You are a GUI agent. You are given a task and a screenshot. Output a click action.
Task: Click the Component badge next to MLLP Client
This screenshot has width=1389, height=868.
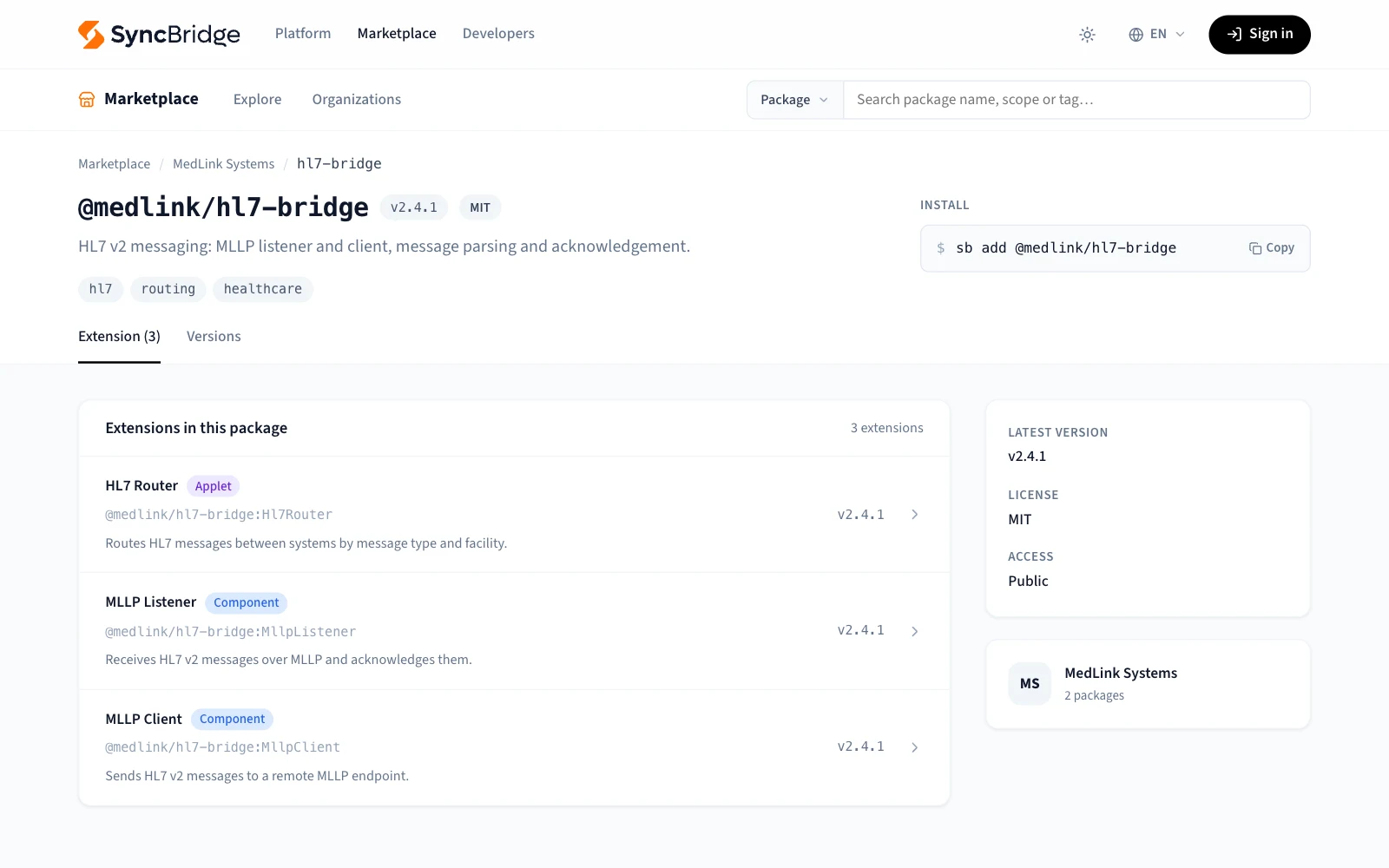point(232,719)
